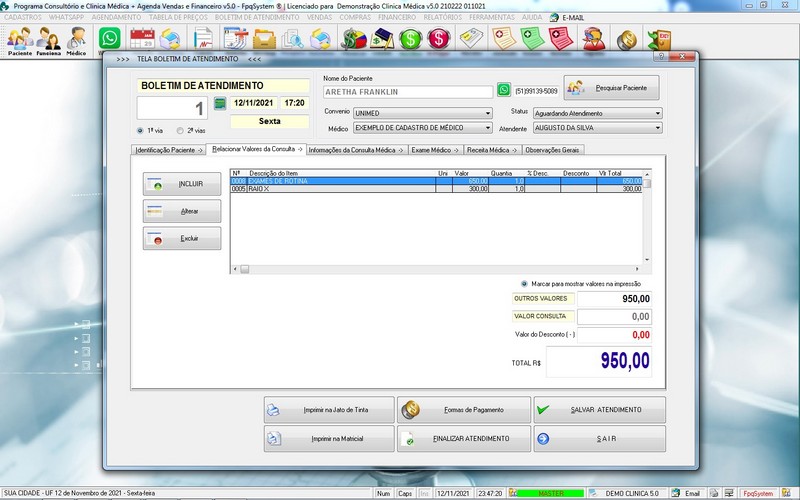This screenshot has height=500, width=800.
Task: Select the EXAMES DE ROTINA row
Action: coord(437,181)
